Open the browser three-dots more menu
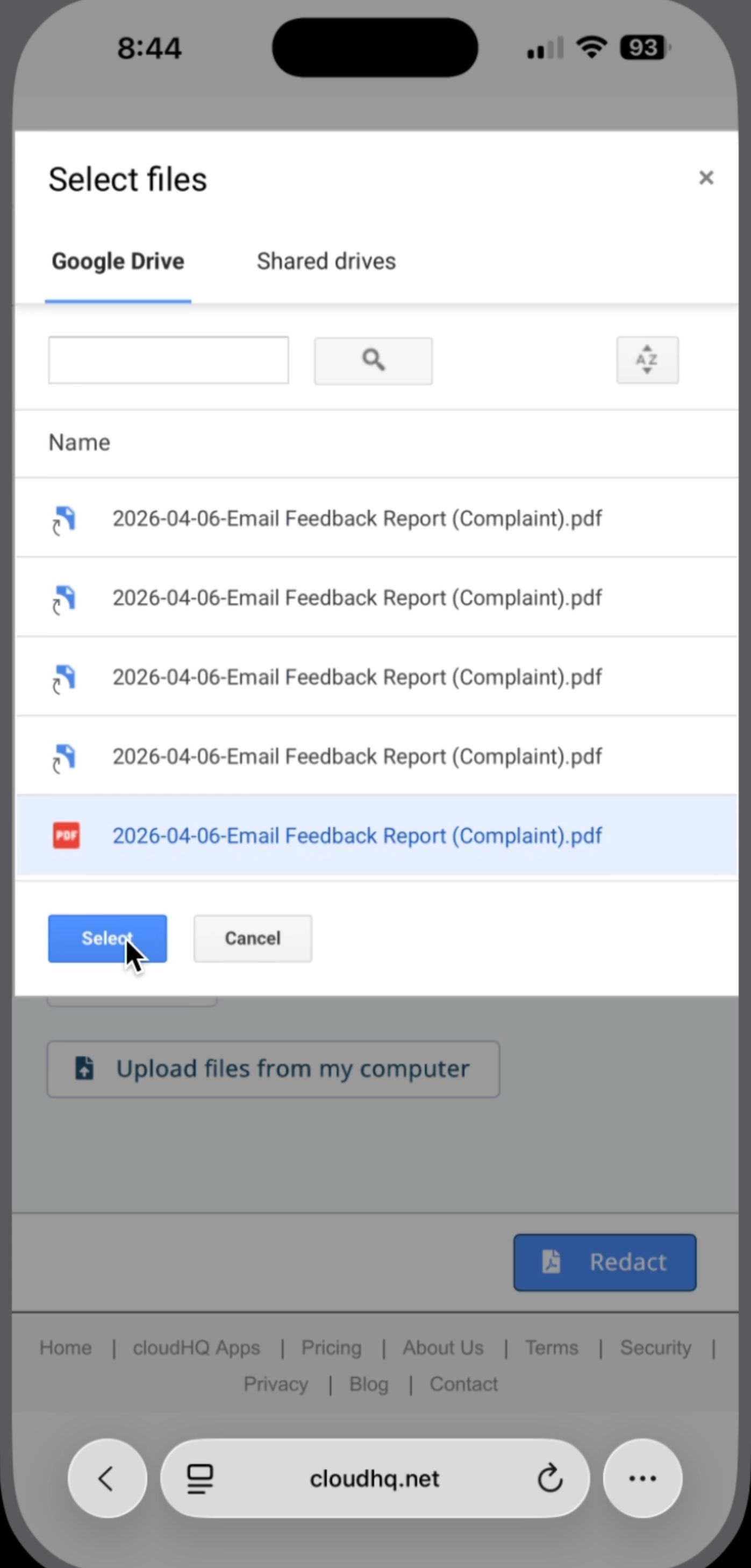 click(642, 1478)
